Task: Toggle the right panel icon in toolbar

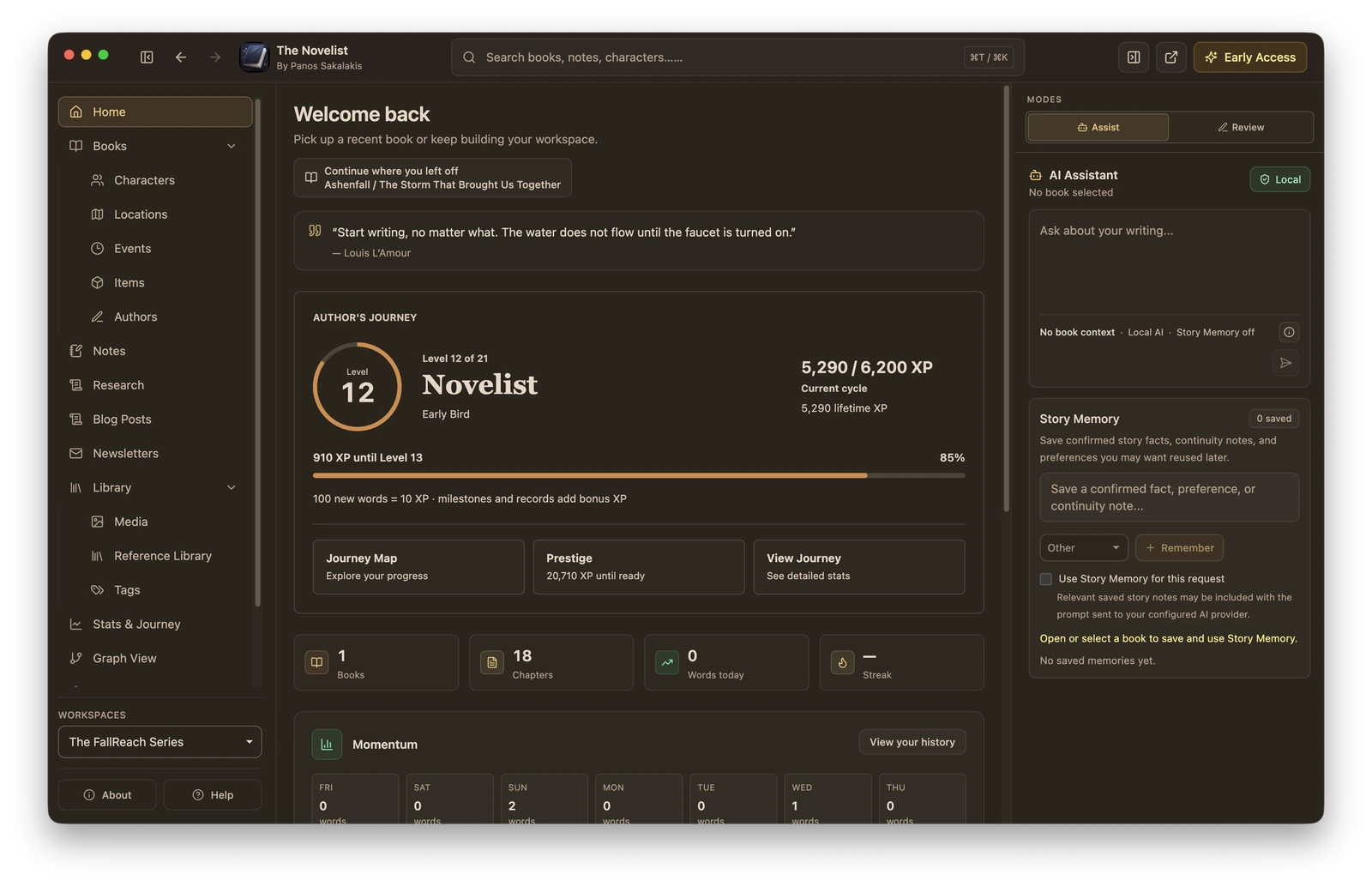Action: click(x=1134, y=57)
